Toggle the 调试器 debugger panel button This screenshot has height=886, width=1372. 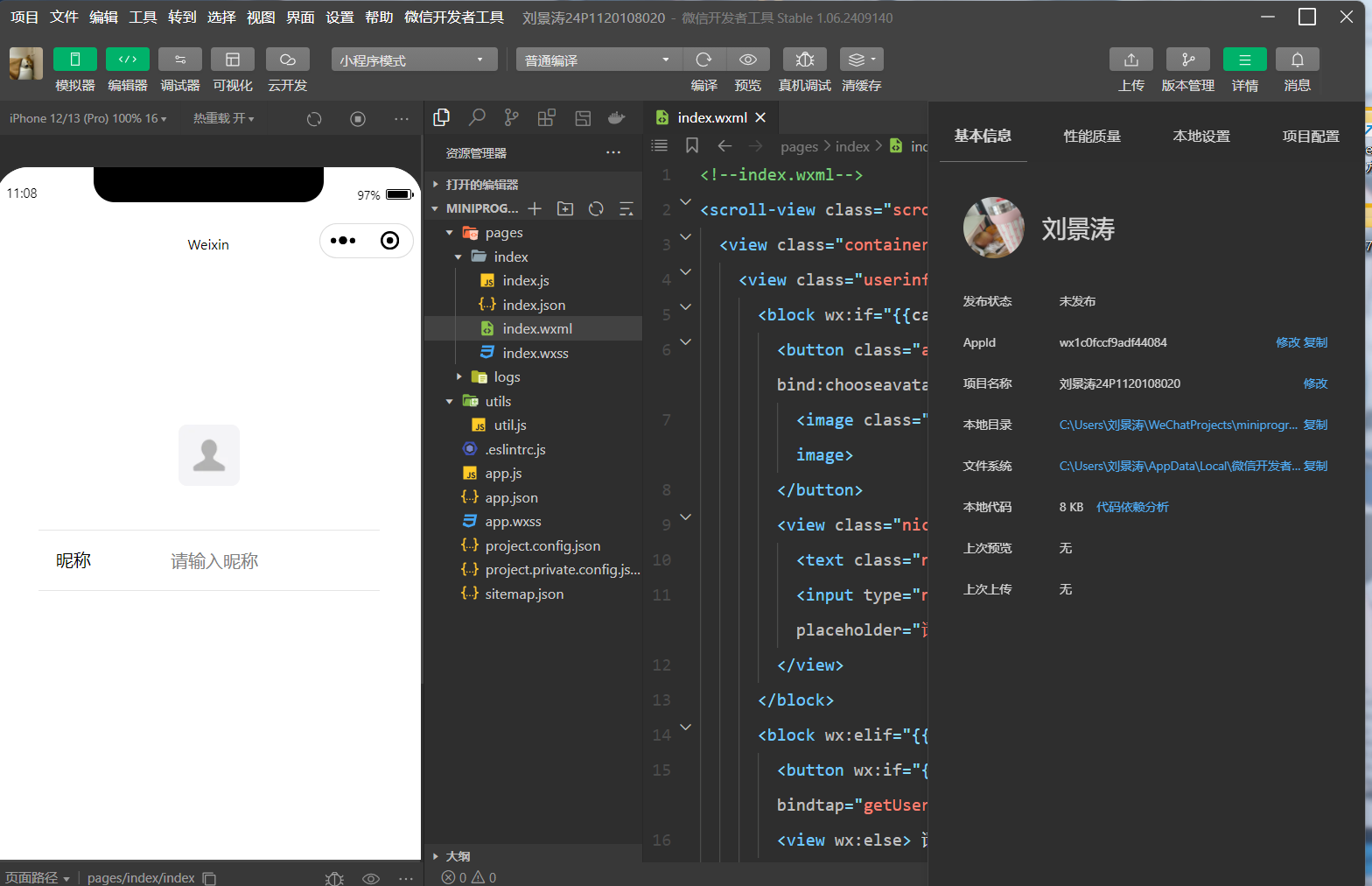click(180, 60)
